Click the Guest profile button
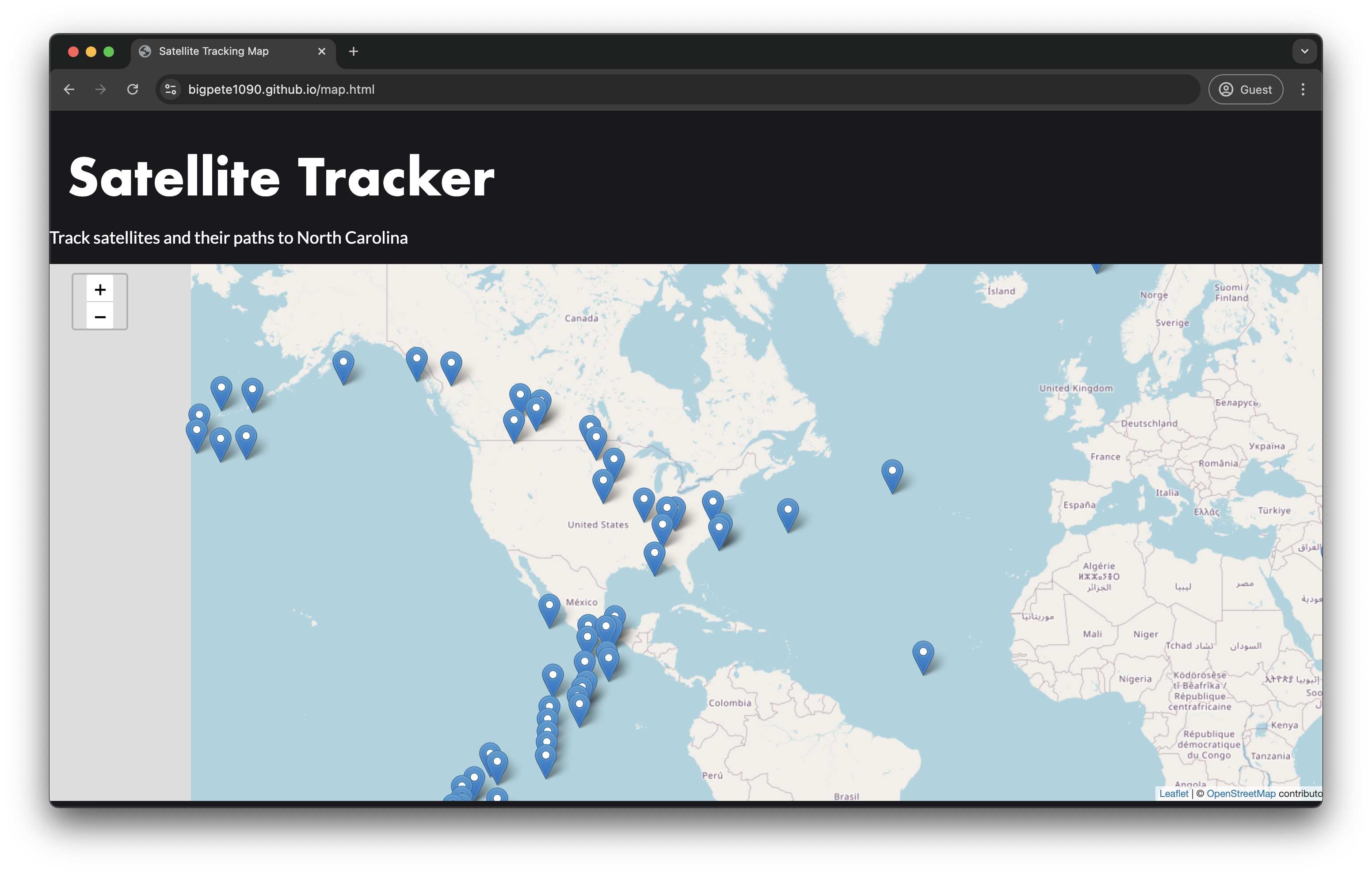Screen dimensions: 1372x873 (1246, 89)
